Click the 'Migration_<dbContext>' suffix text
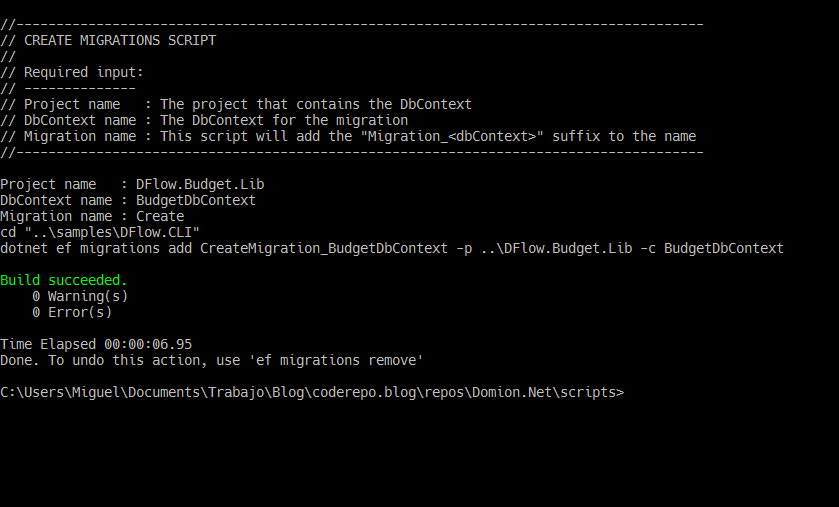Image resolution: width=839 pixels, height=507 pixels. point(452,136)
